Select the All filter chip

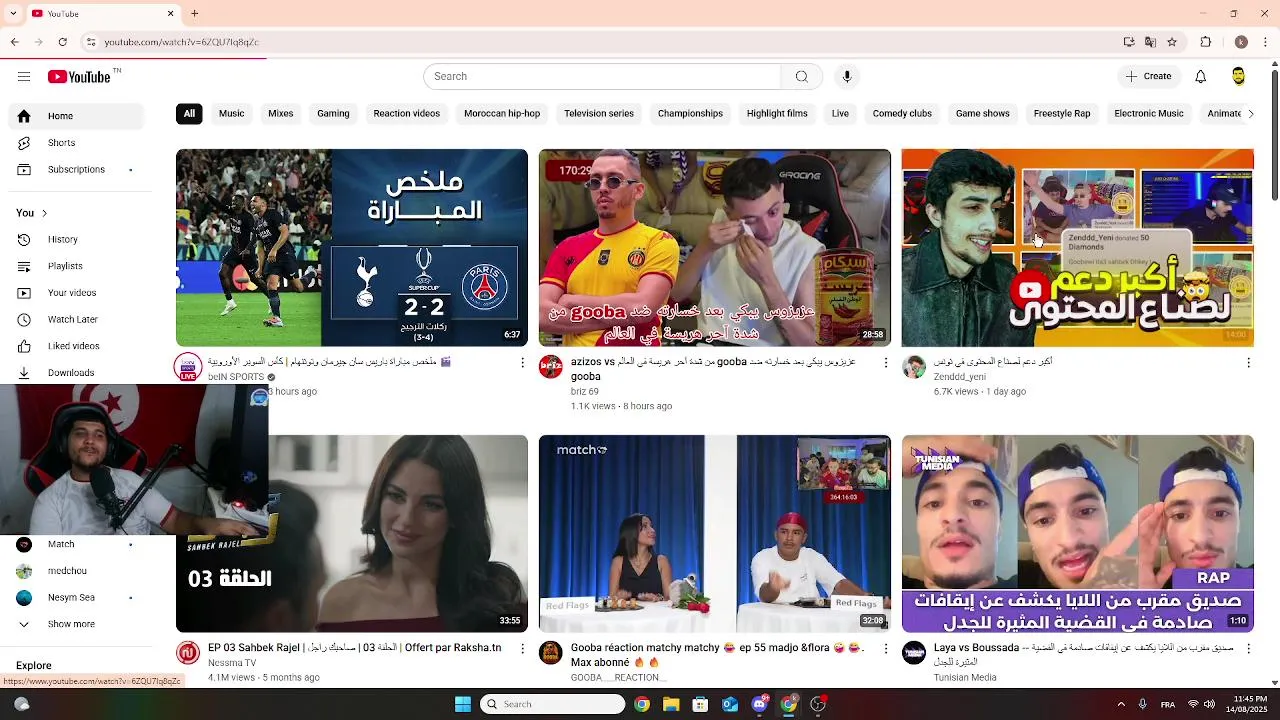(189, 114)
